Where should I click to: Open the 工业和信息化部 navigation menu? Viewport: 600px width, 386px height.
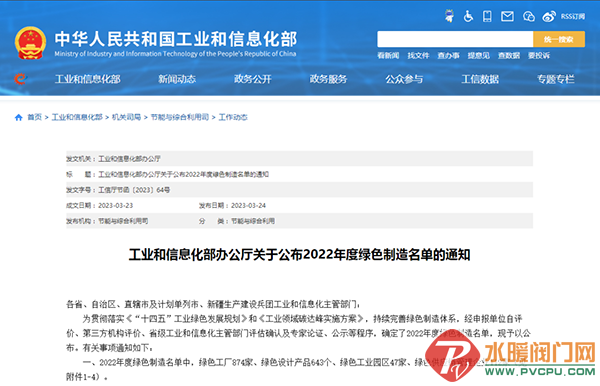[88, 79]
